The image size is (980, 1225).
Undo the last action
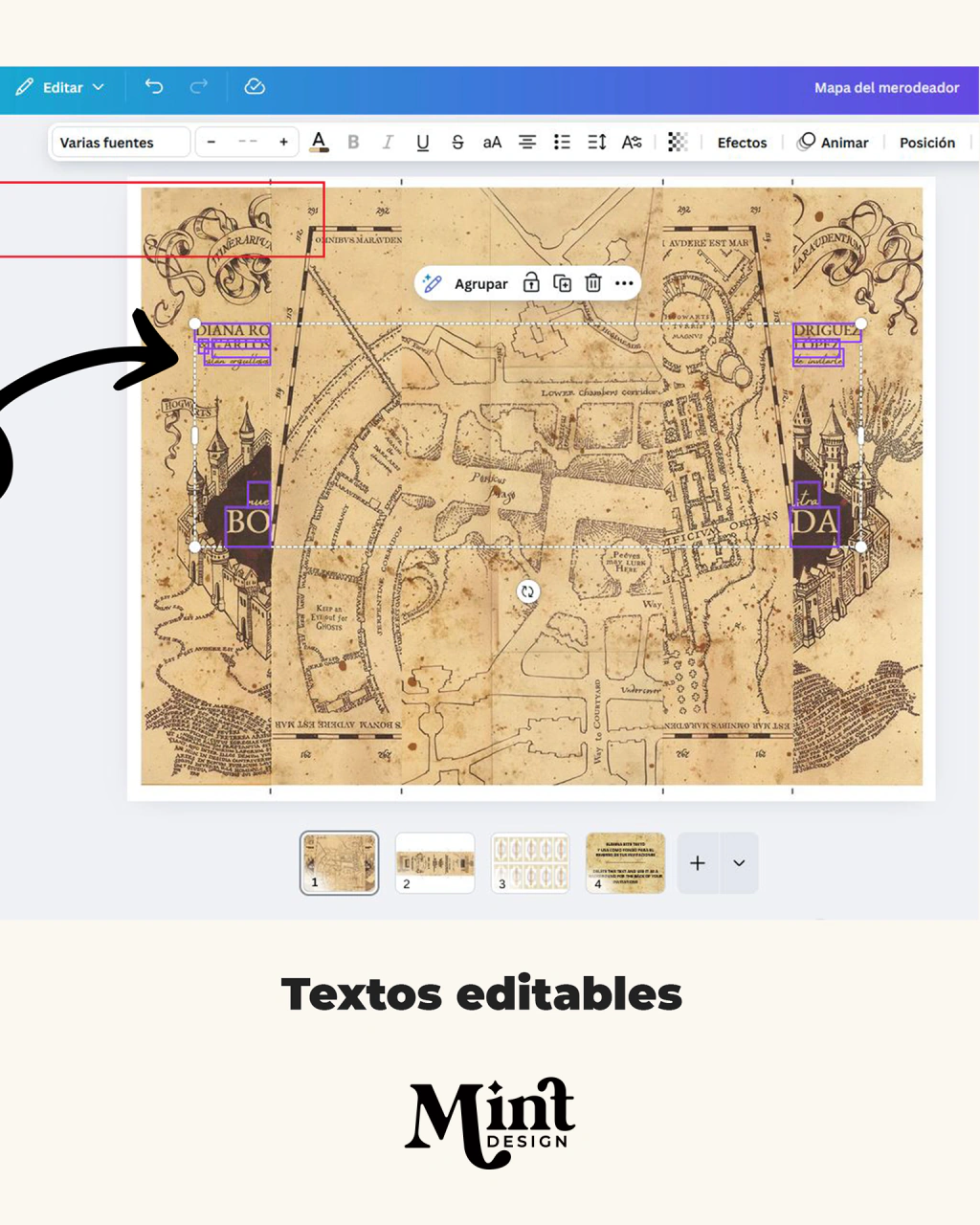153,87
